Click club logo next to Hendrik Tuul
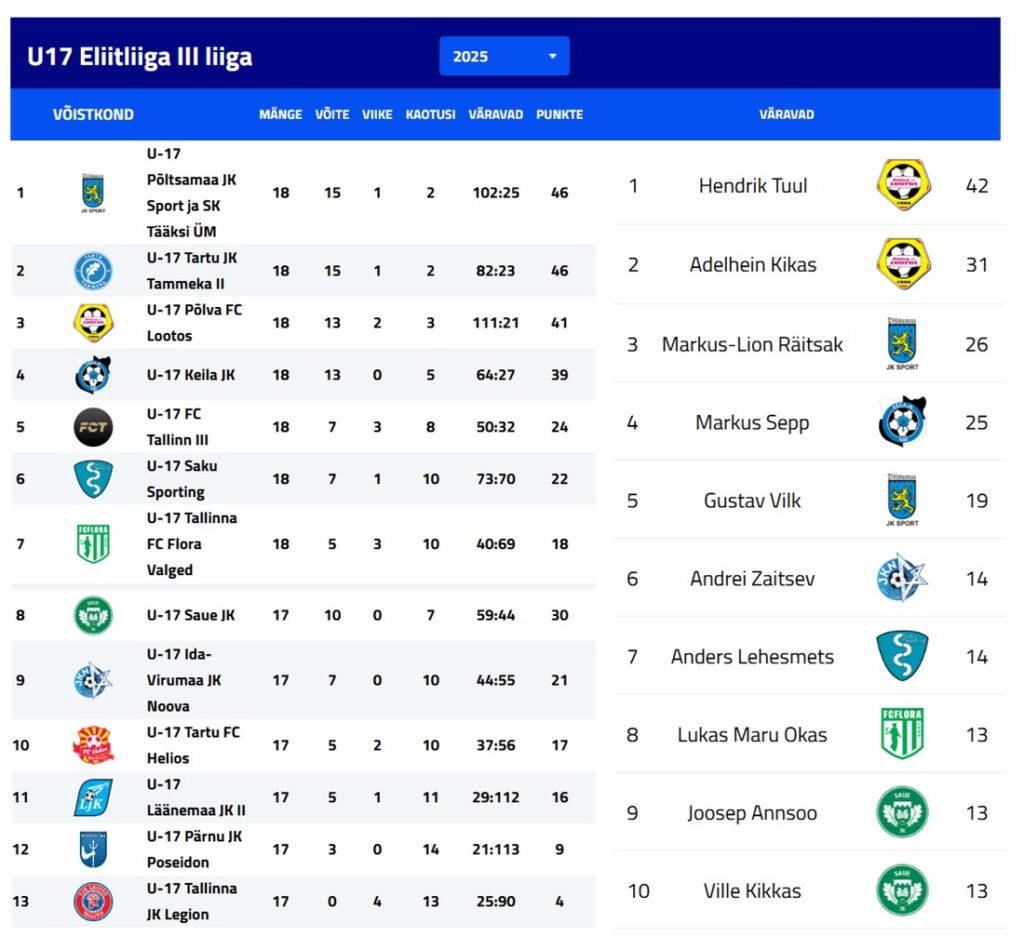1024x936 pixels. (x=902, y=185)
